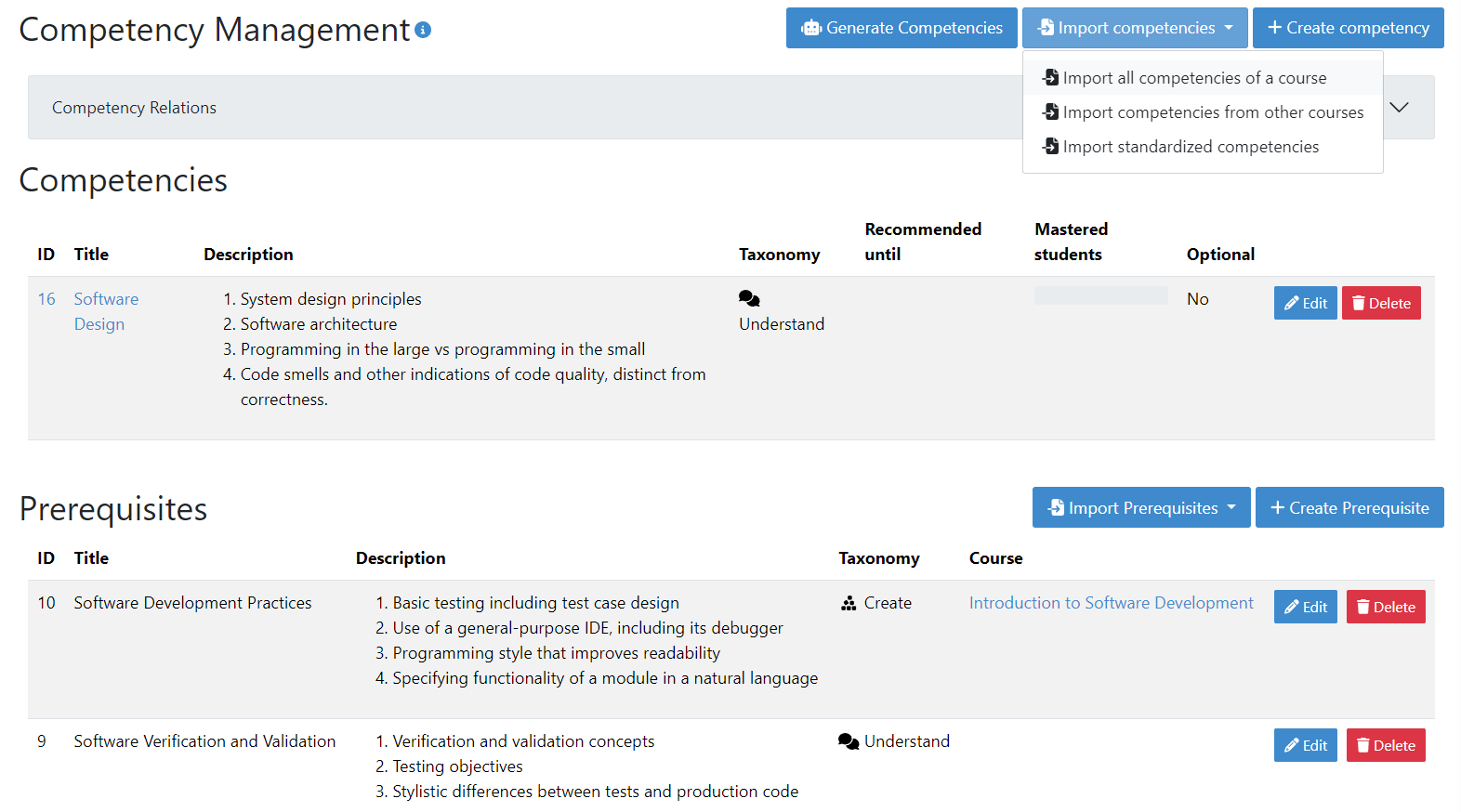Screen dimensions: 1461x812
Task: Click the pencil icon to edit Software Design
Action: 1291,303
